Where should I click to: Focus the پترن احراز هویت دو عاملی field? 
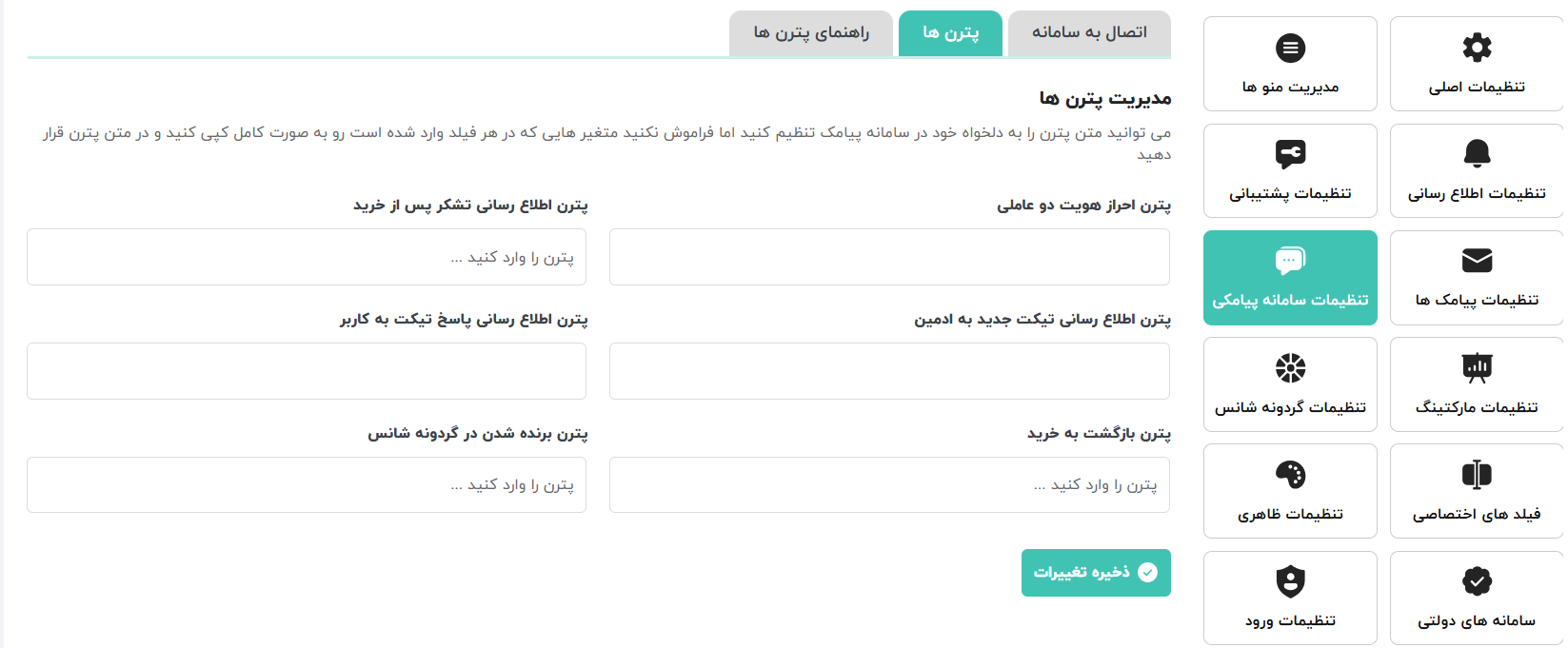[x=889, y=257]
